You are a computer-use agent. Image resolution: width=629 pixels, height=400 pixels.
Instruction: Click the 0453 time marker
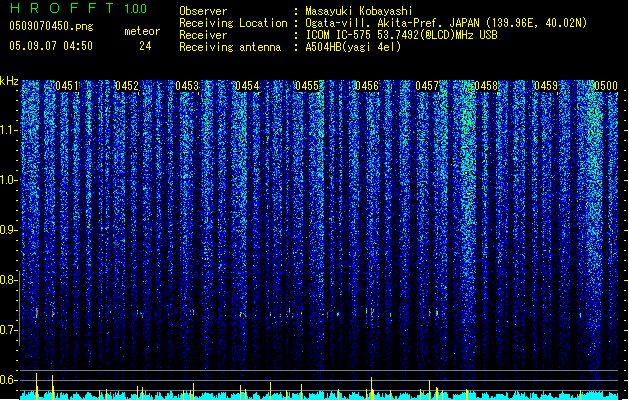point(187,86)
